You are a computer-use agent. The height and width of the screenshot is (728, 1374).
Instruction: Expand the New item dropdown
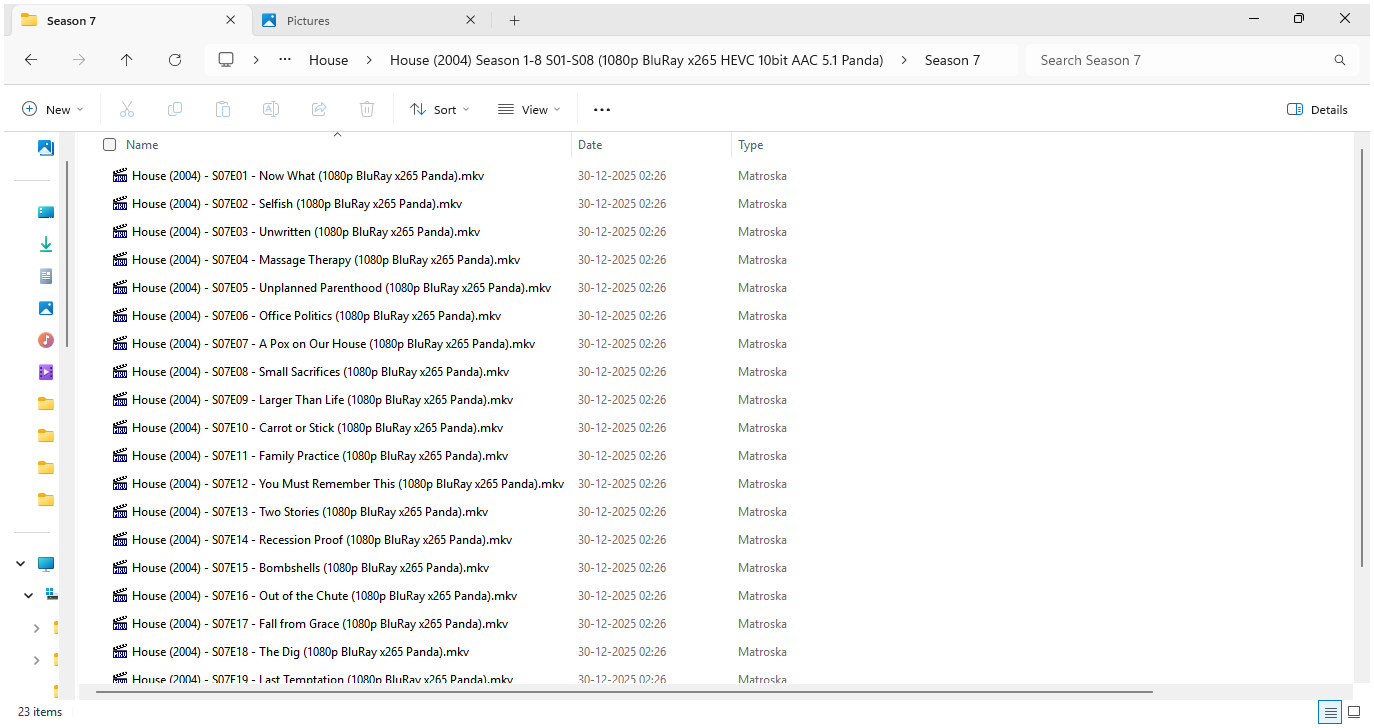[x=53, y=110]
